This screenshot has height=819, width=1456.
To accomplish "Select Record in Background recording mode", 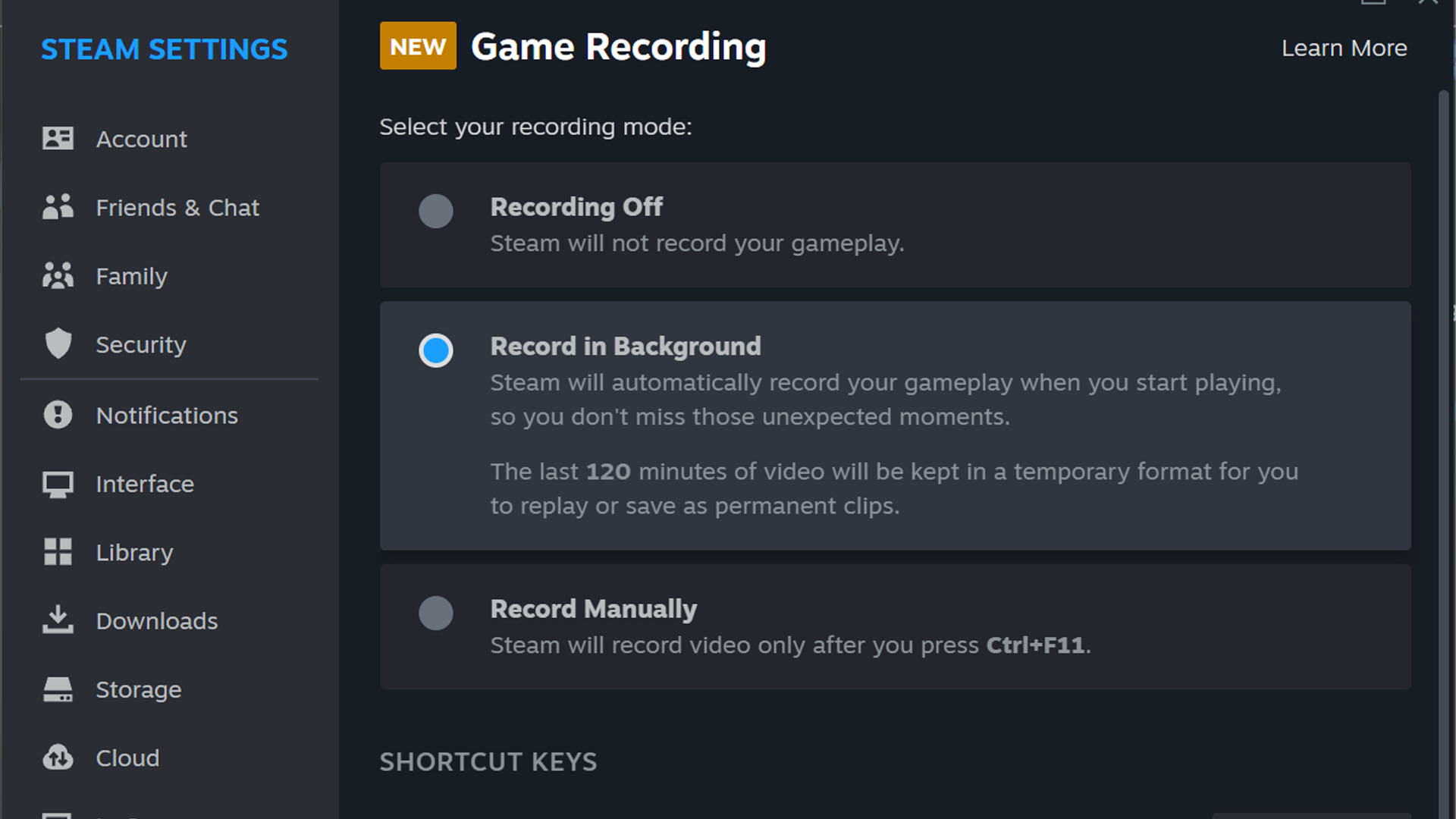I will tap(436, 349).
